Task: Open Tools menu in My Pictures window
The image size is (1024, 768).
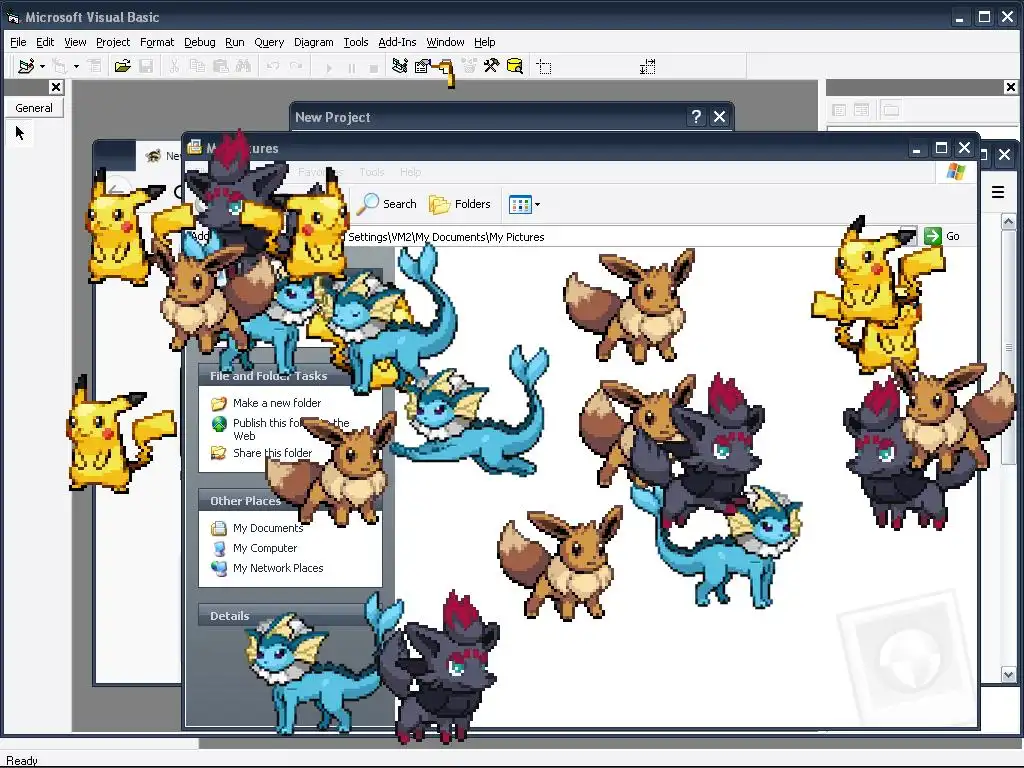Action: click(372, 172)
